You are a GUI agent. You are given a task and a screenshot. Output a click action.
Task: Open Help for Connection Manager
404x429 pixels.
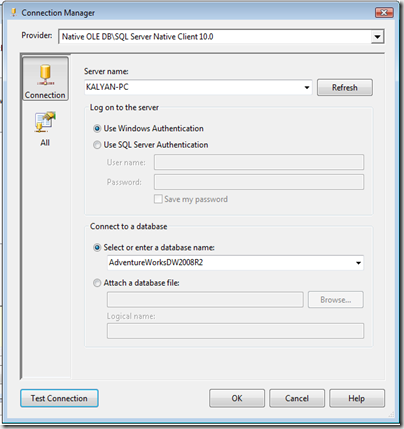pos(357,398)
